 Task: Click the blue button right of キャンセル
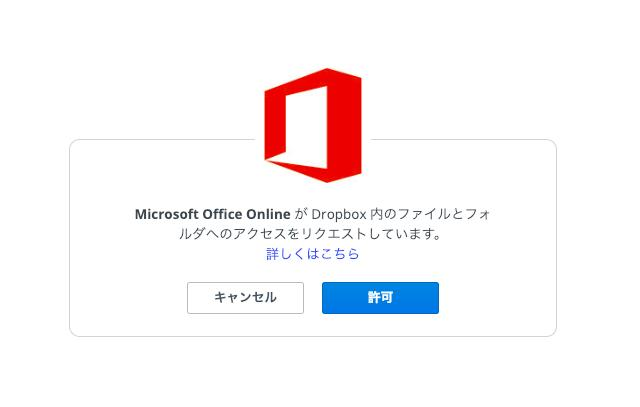click(380, 298)
